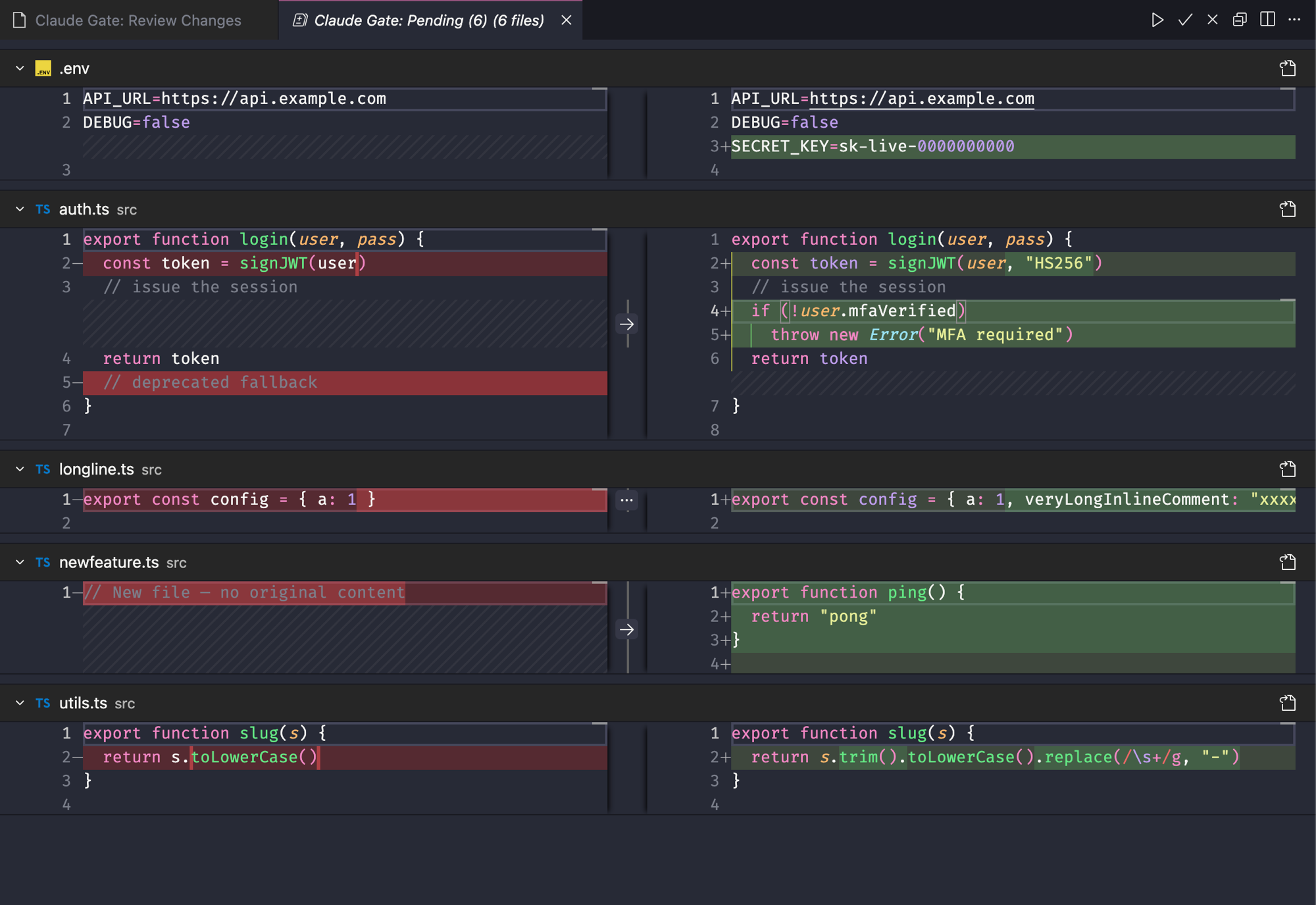Viewport: 1316px width, 905px height.
Task: Click the checkmark accept-all icon
Action: [x=1185, y=20]
